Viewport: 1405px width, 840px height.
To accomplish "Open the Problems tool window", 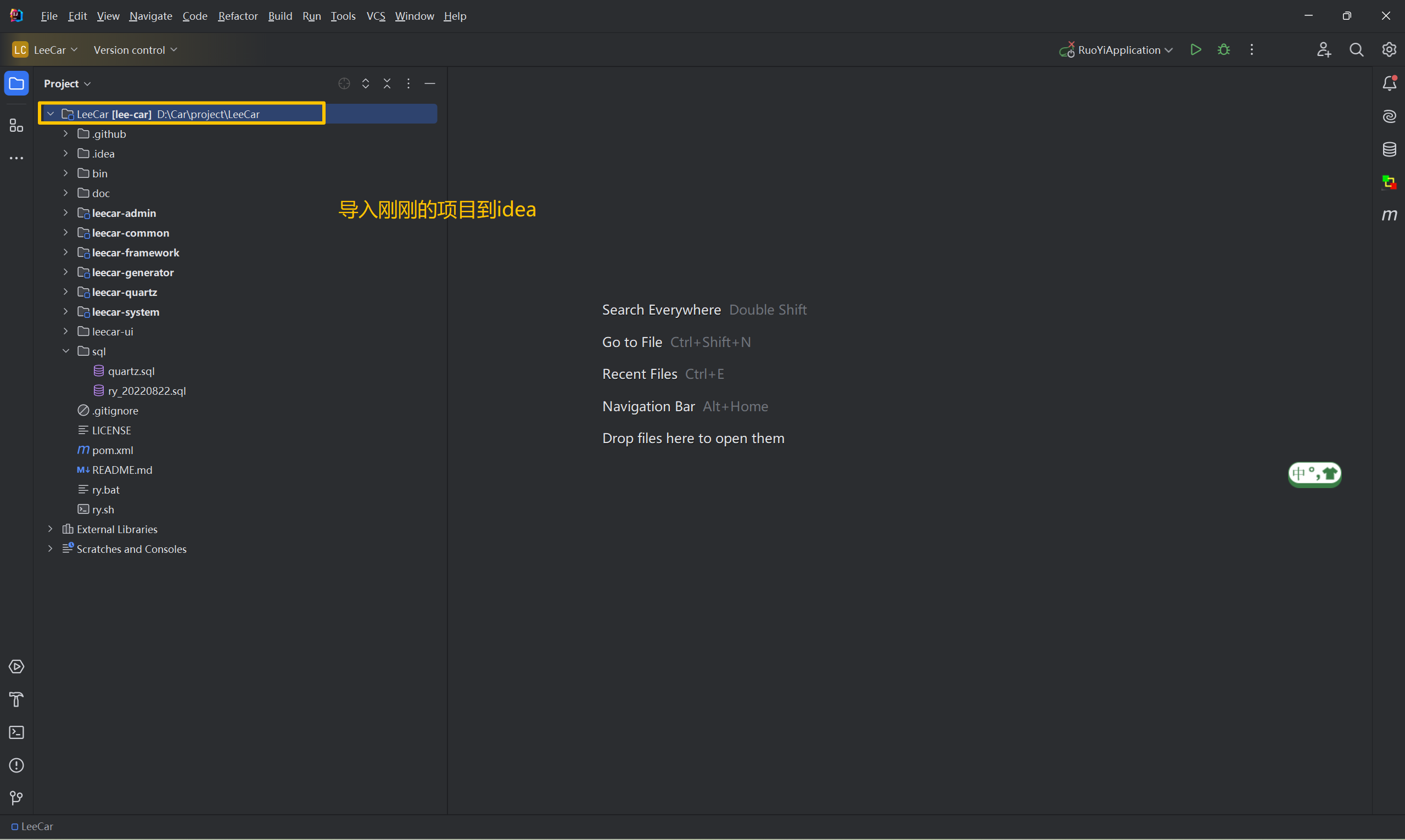I will pyautogui.click(x=16, y=765).
